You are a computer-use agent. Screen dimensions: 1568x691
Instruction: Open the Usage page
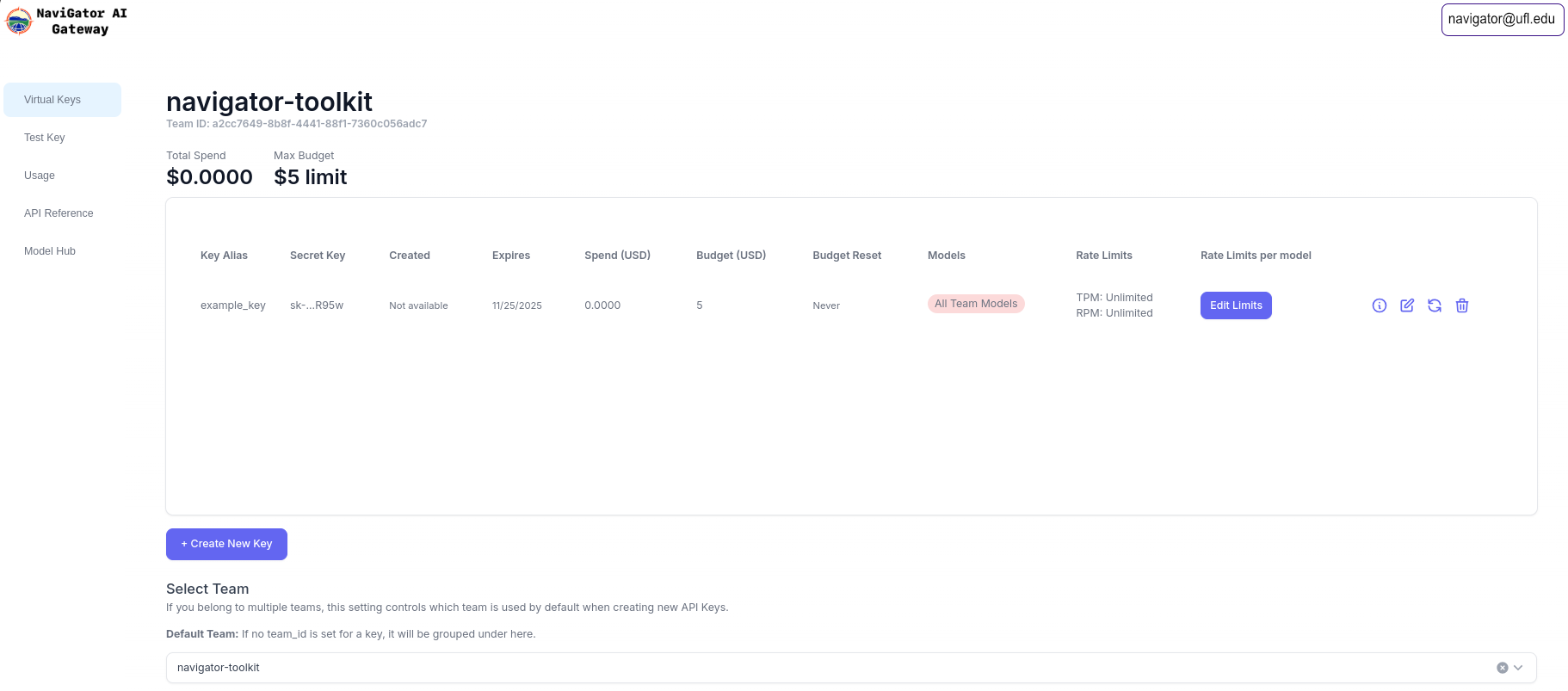tap(63, 176)
